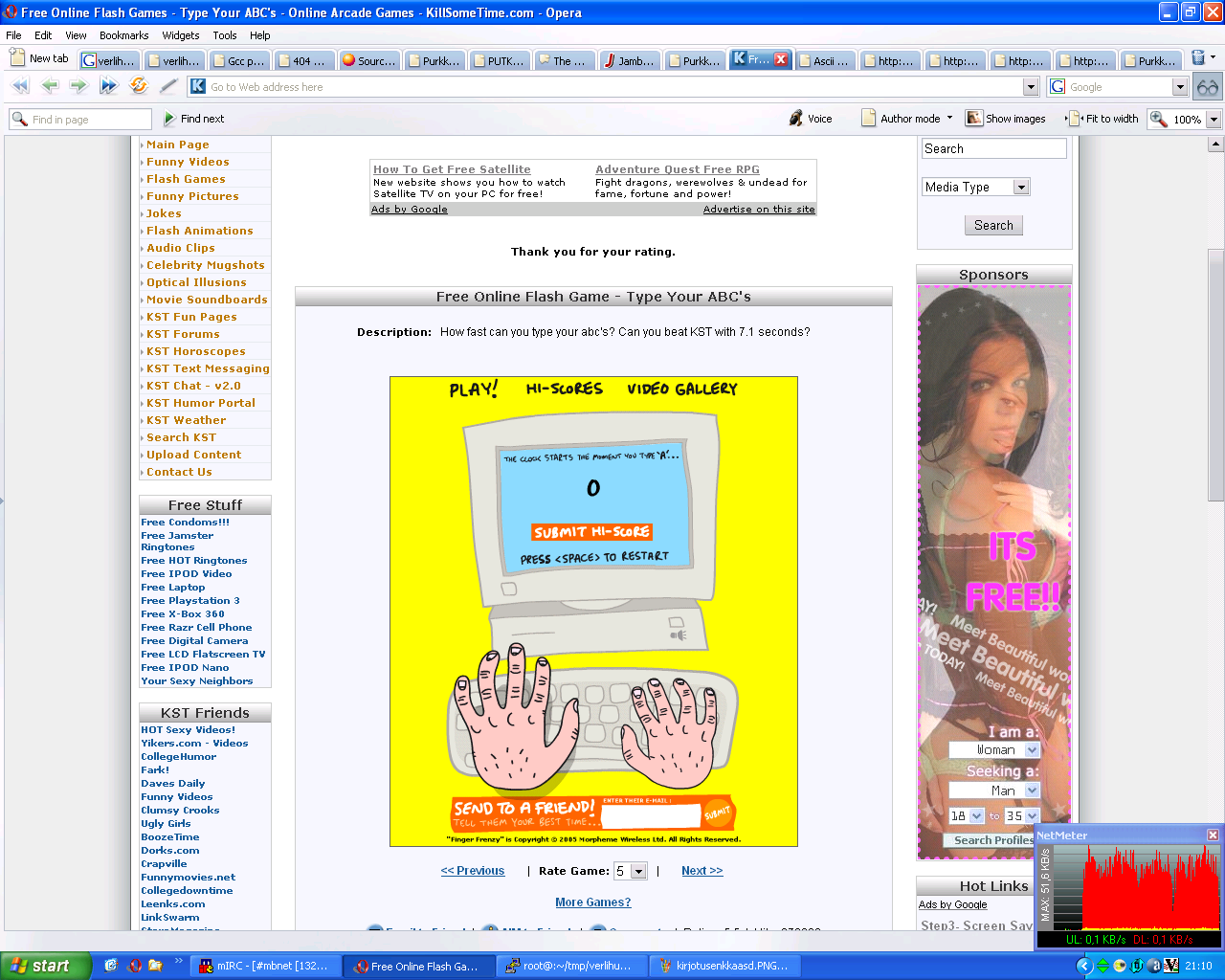This screenshot has height=980, width=1225.
Task: Switch to kirjotusenkkaasd.PNG taskbar button
Action: click(x=725, y=966)
